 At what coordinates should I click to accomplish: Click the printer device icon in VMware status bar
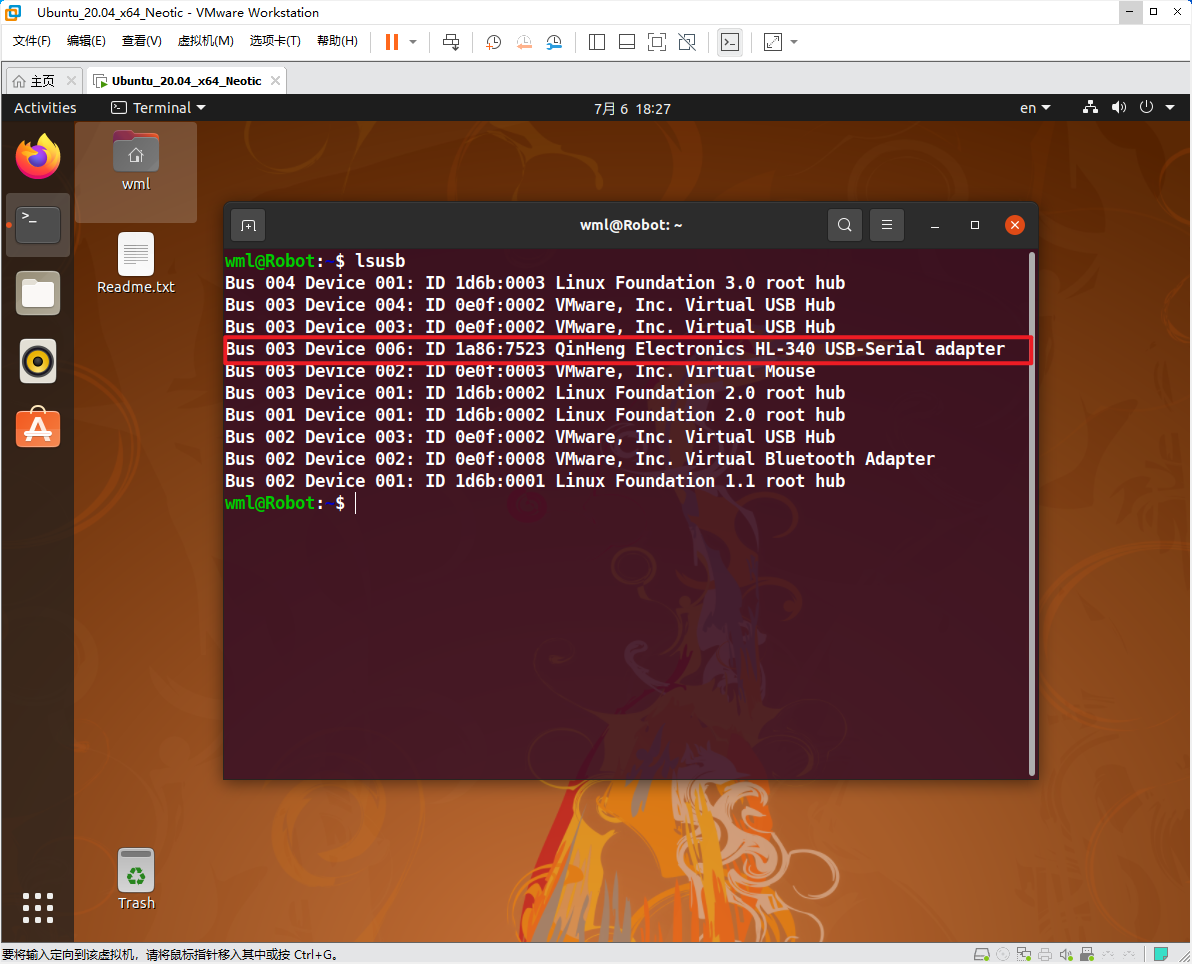(1045, 954)
